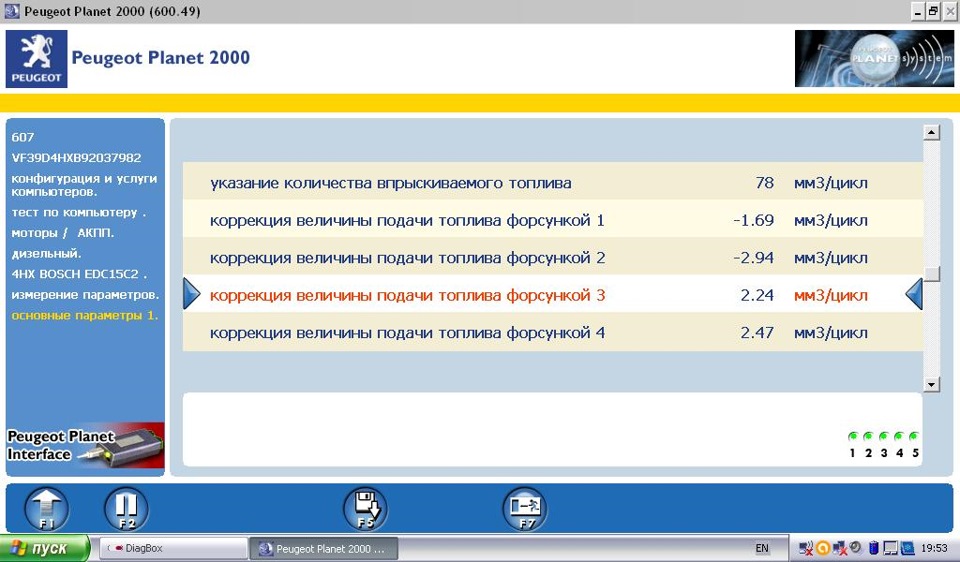The width and height of the screenshot is (960, 562).
Task: Click the VIN VF39D4HXB92037982
Action: [x=76, y=157]
